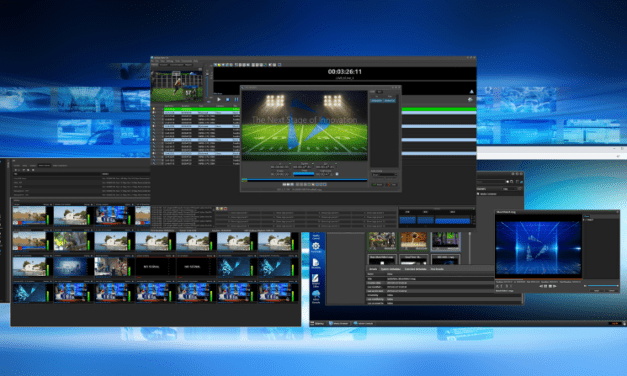627x376 pixels.
Task: Open the Details tab in media browser
Action: coord(373,269)
